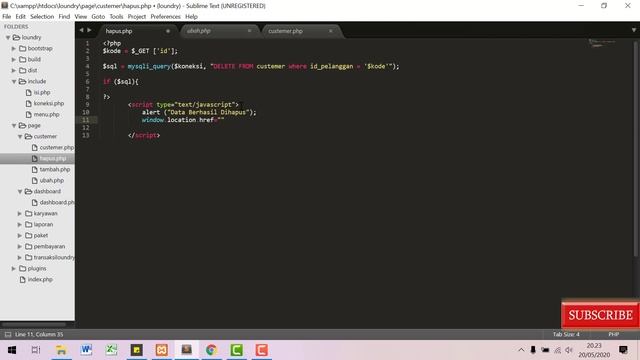Expand the pembayaran folder
Screen dimensions: 640x360
tap(20, 247)
